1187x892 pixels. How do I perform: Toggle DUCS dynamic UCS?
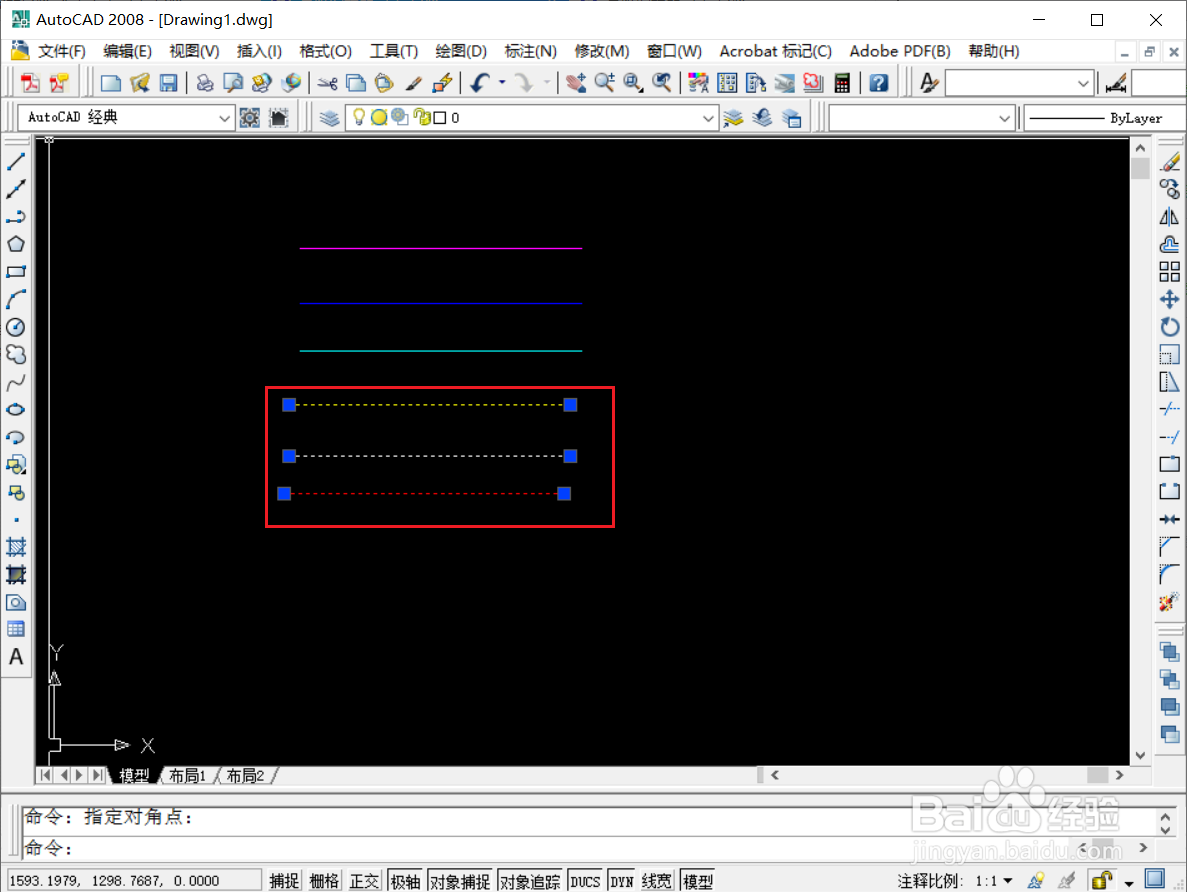pos(585,881)
